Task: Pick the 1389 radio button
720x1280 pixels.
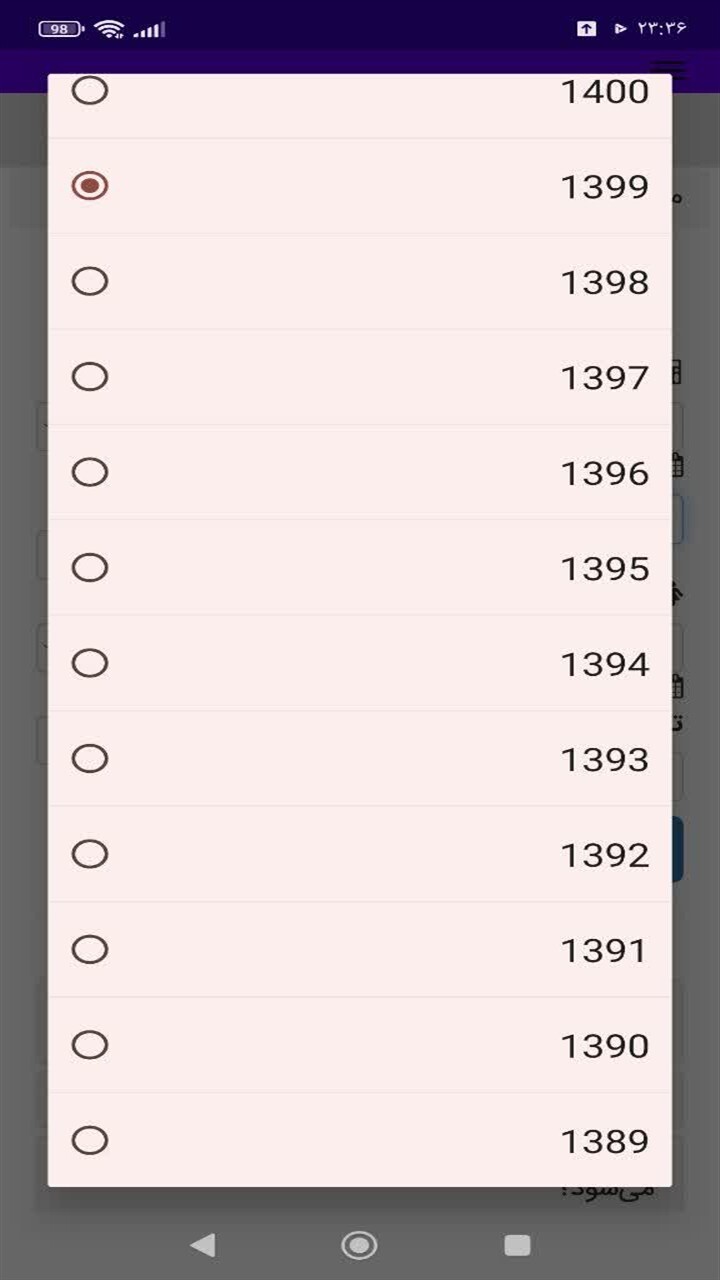Action: tap(90, 1140)
